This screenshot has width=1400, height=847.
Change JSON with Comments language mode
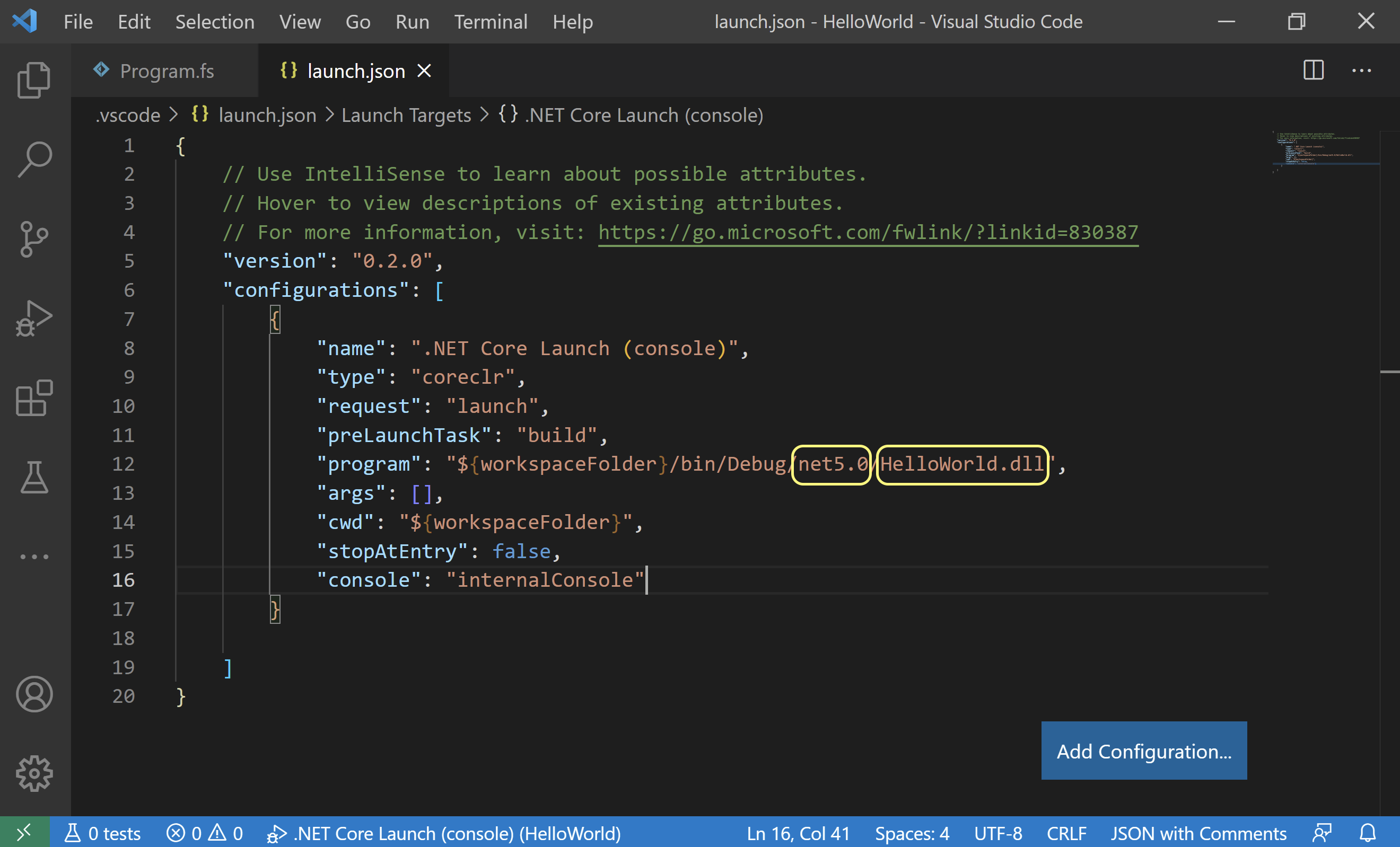click(x=1198, y=833)
